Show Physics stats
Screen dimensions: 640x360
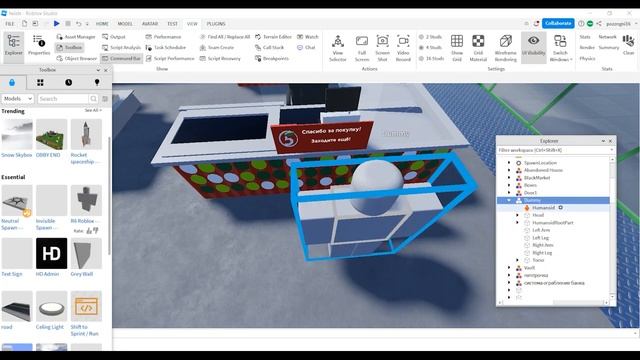pos(587,58)
